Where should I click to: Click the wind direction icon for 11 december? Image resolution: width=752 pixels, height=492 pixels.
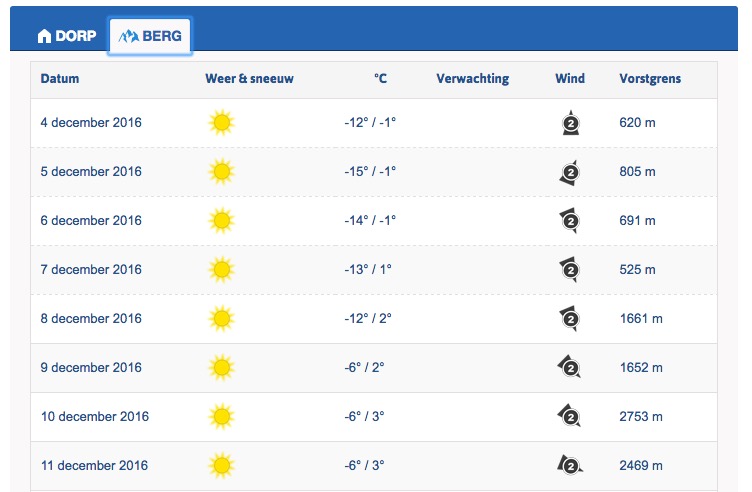[570, 465]
